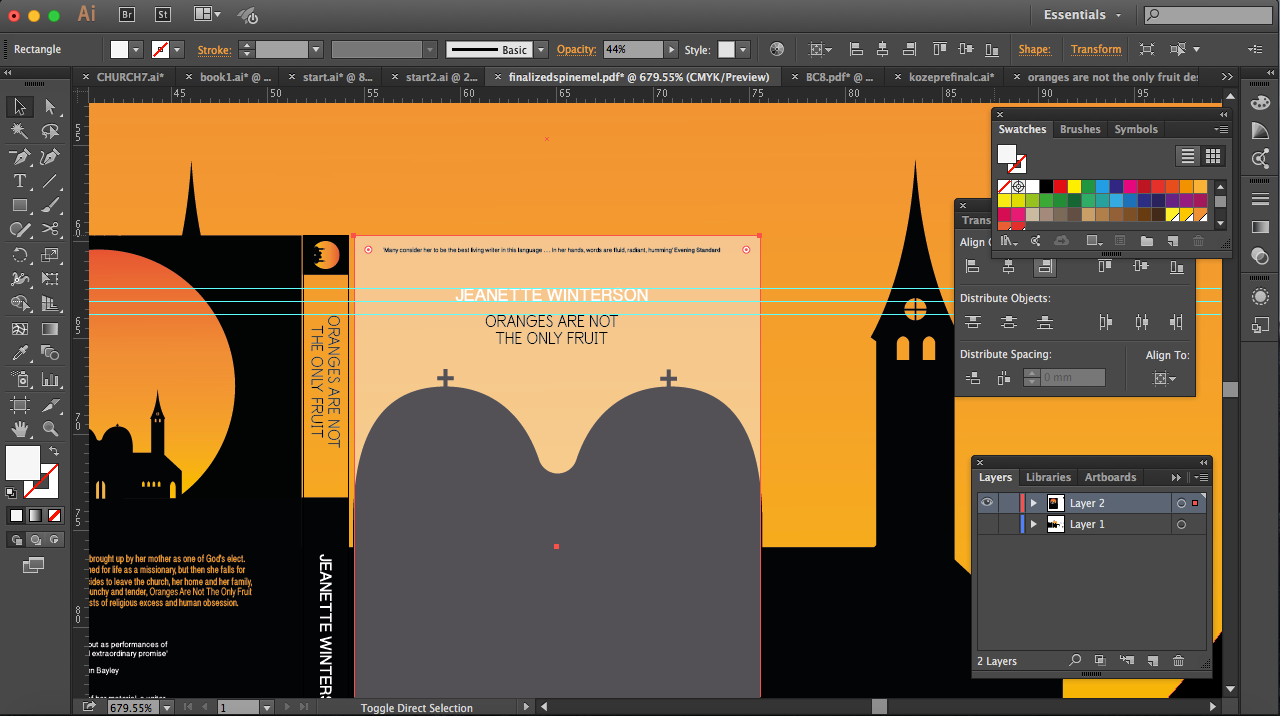Click Horizontal Align Left in Align panel
The image size is (1280, 716).
click(972, 266)
